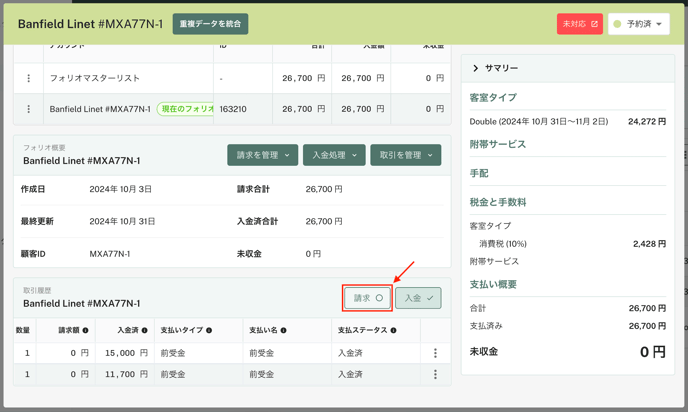Open three-dot menu for Banfield Linet #MXA77N-1 folio row
This screenshot has width=688, height=412.
click(28, 109)
